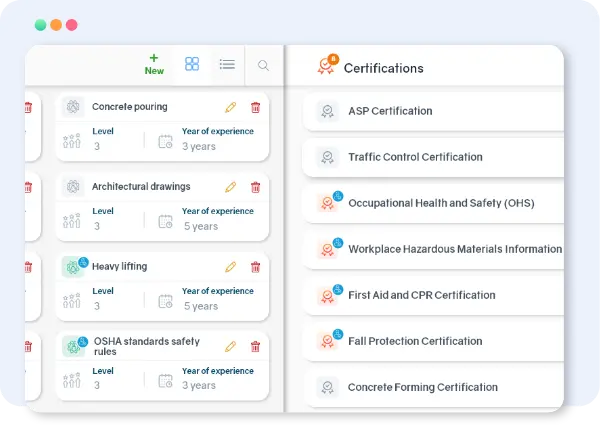
Task: Delete the Architectural drawings skill
Action: (x=255, y=187)
